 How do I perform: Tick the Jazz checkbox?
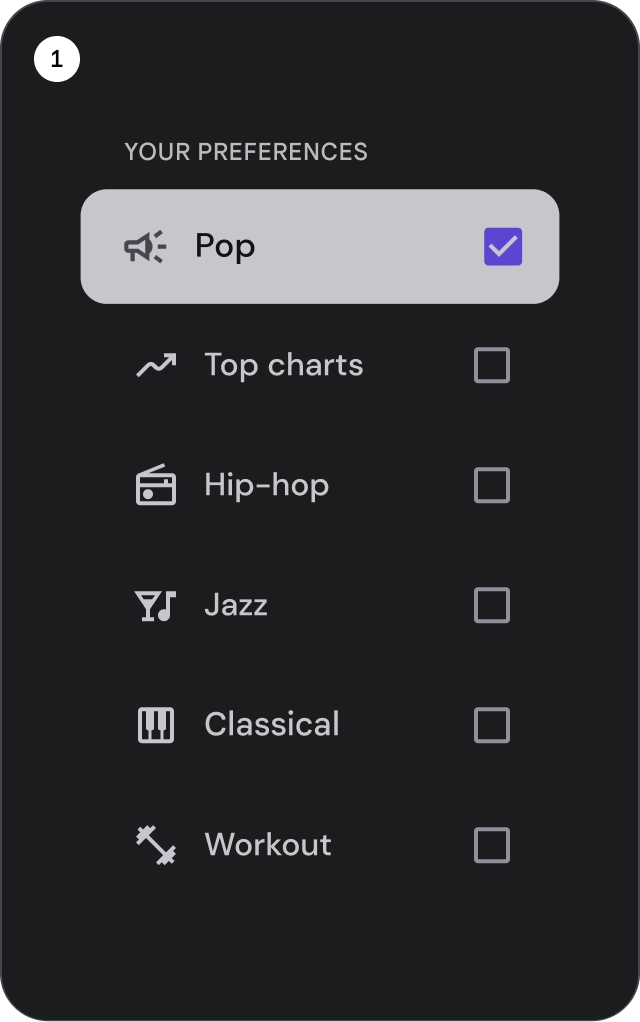[x=491, y=605]
